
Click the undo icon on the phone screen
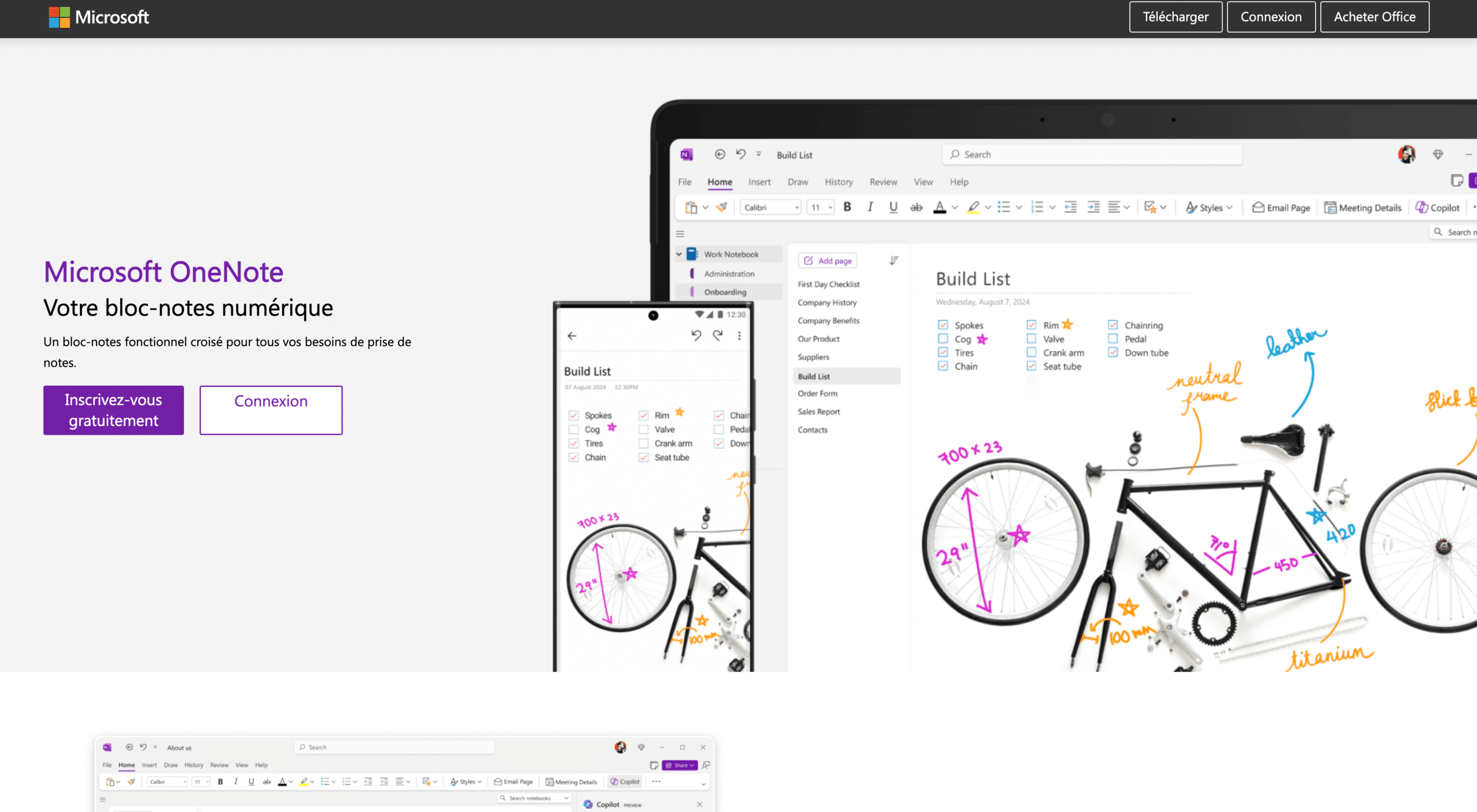(696, 335)
